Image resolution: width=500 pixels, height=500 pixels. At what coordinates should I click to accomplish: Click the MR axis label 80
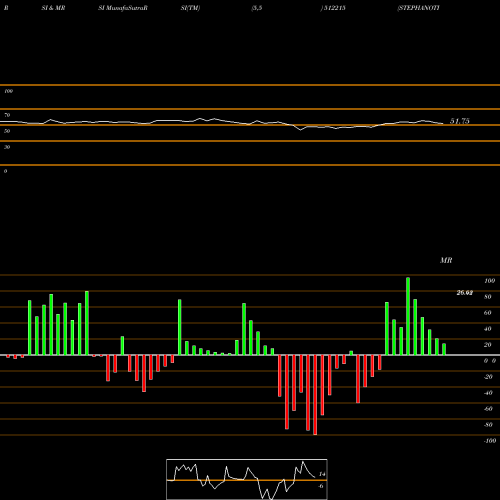point(488,297)
